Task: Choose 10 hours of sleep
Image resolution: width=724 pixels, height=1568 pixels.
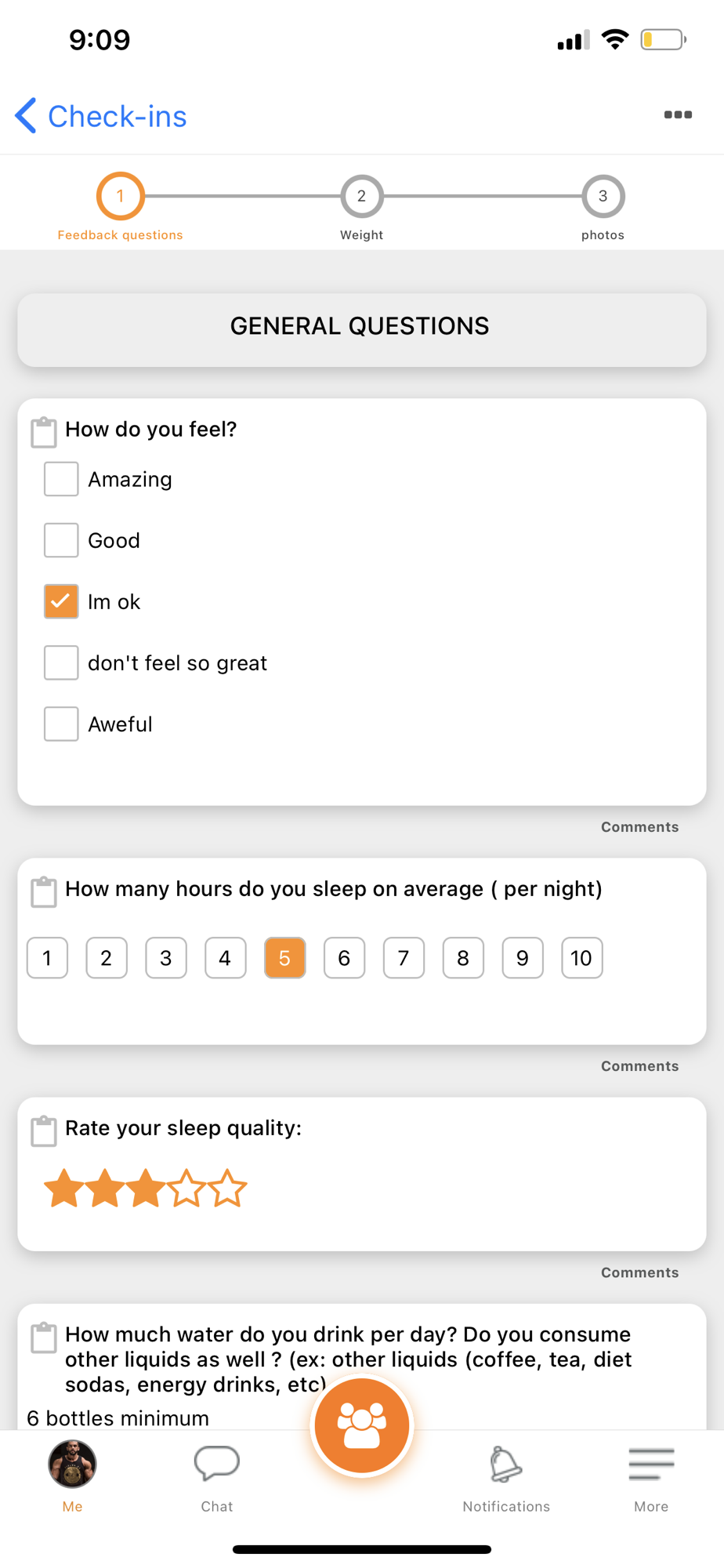Action: pyautogui.click(x=581, y=958)
